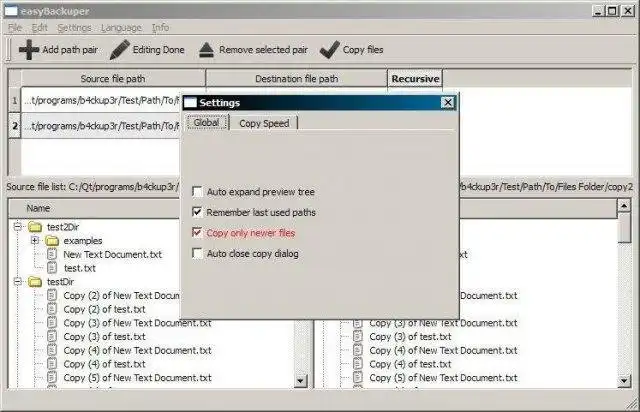Close the Settings dialog

point(448,102)
